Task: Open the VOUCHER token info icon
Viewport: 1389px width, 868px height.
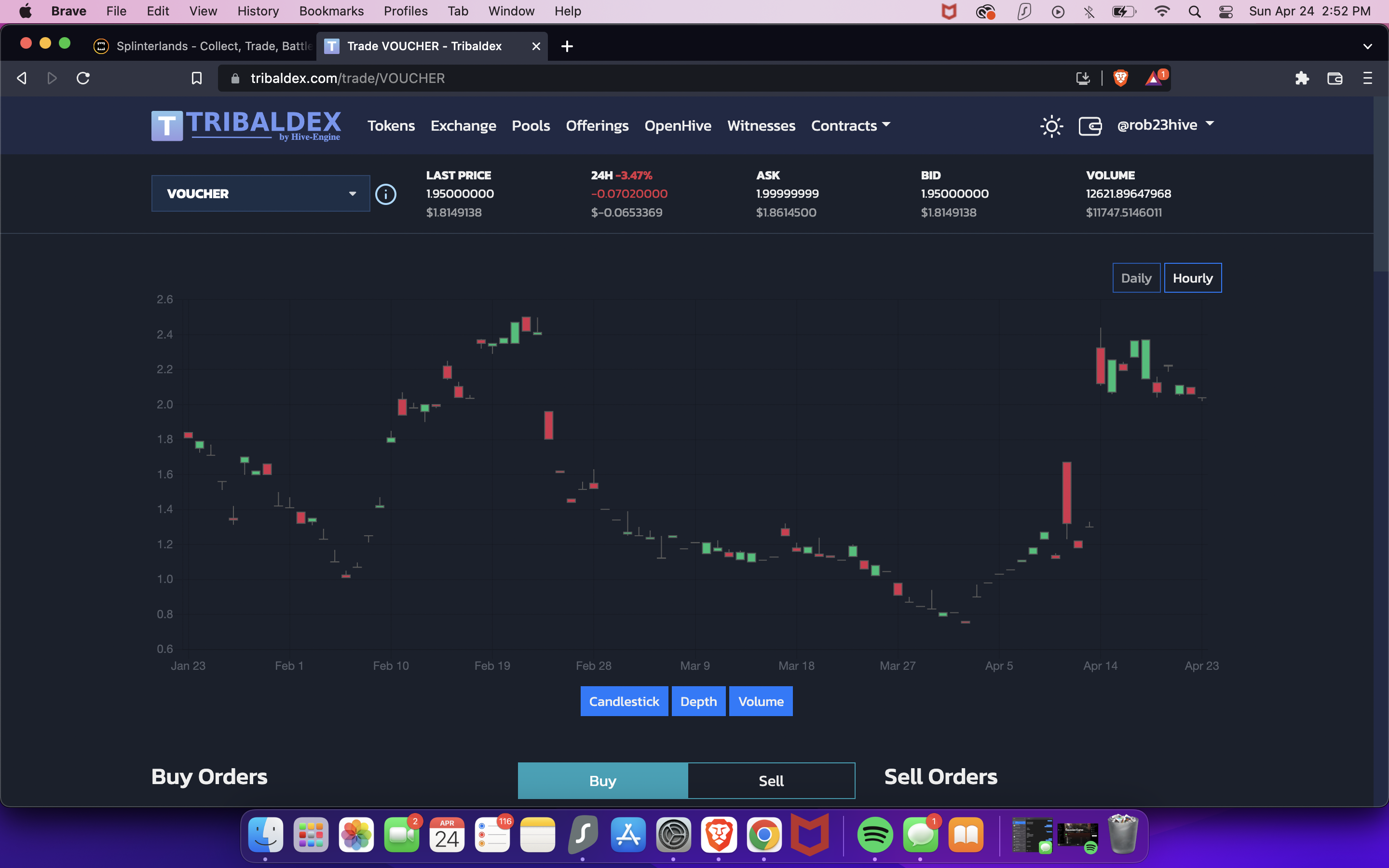Action: [x=386, y=194]
